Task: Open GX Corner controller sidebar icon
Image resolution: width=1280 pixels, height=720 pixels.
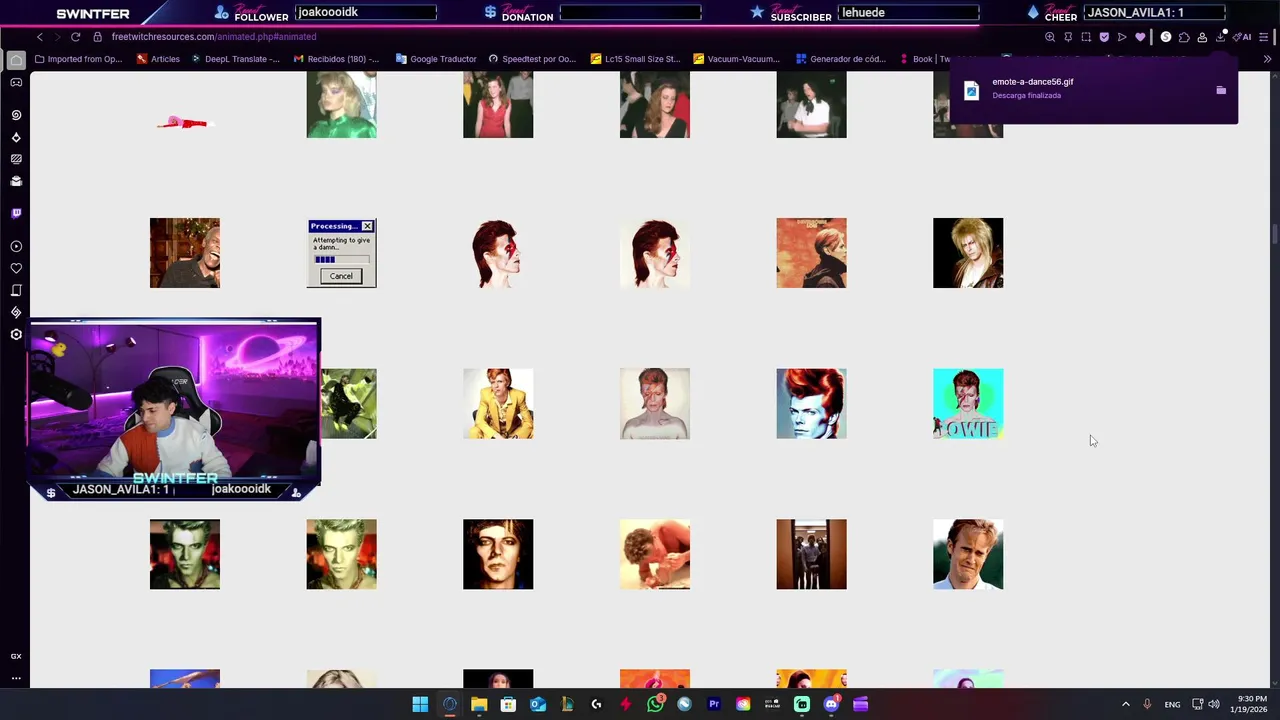Action: click(x=16, y=83)
